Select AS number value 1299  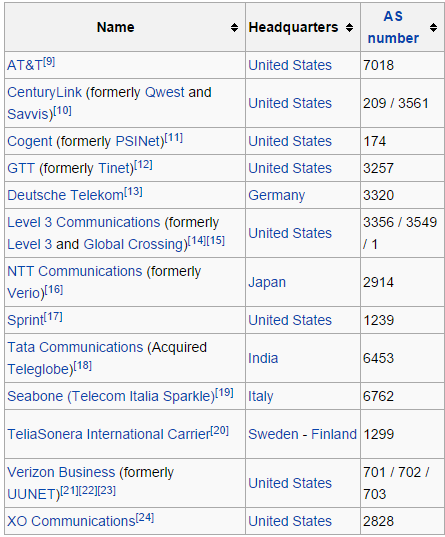[379, 434]
